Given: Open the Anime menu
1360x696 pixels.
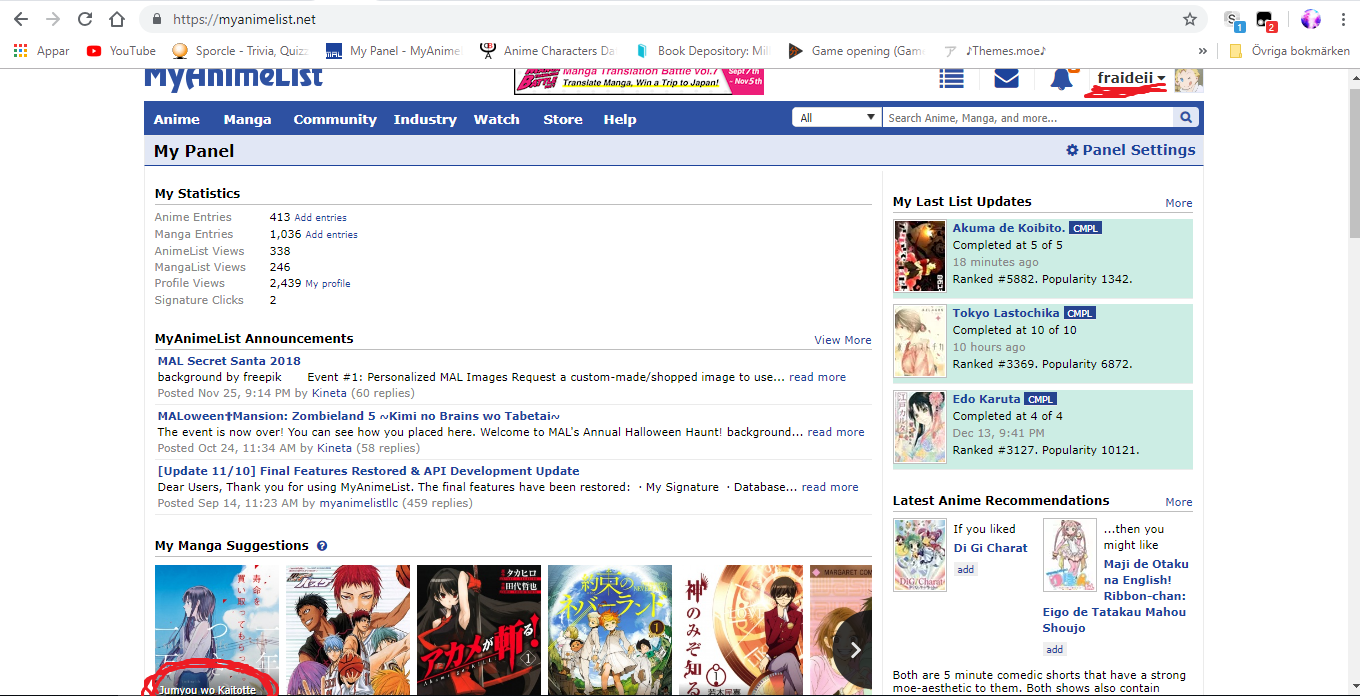Looking at the screenshot, I should (177, 119).
